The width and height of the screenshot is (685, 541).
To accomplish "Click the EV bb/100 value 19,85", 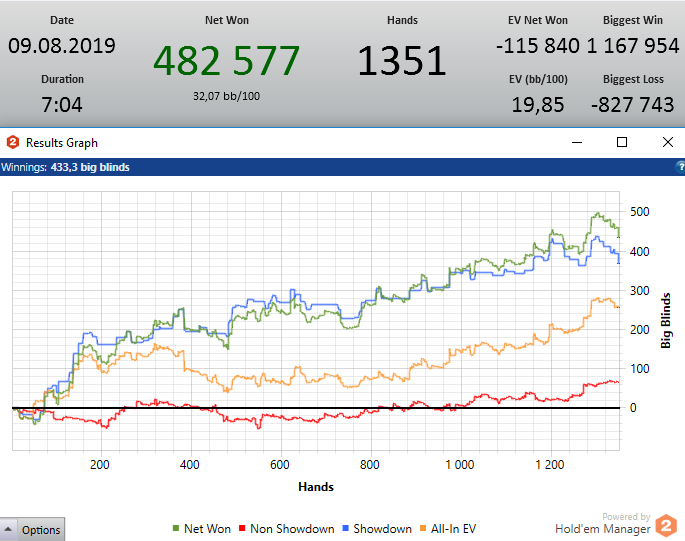I will (x=538, y=104).
